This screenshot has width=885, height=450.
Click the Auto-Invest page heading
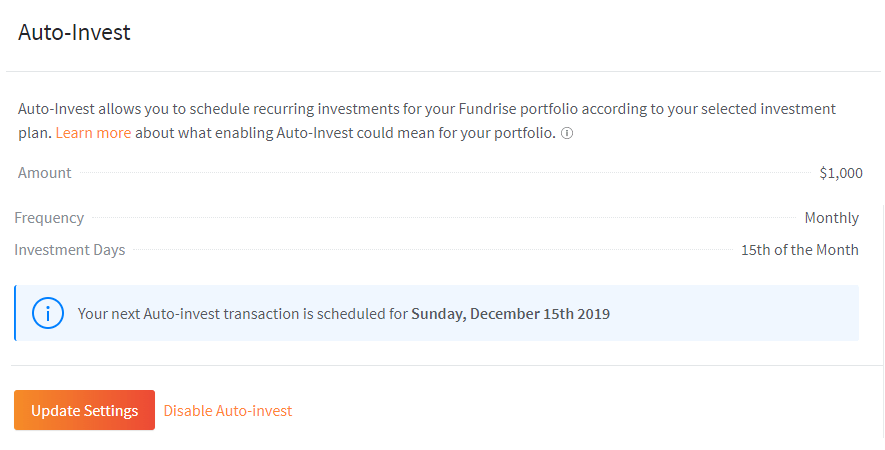pyautogui.click(x=74, y=32)
